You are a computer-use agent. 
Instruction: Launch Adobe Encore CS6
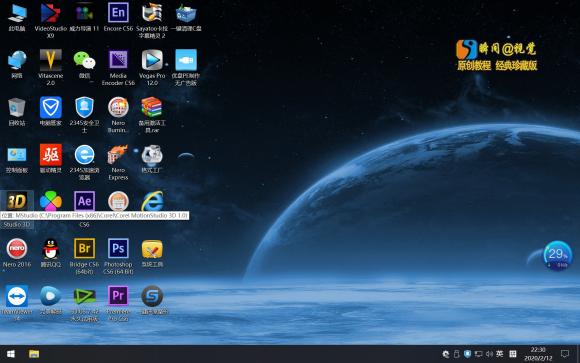(118, 13)
